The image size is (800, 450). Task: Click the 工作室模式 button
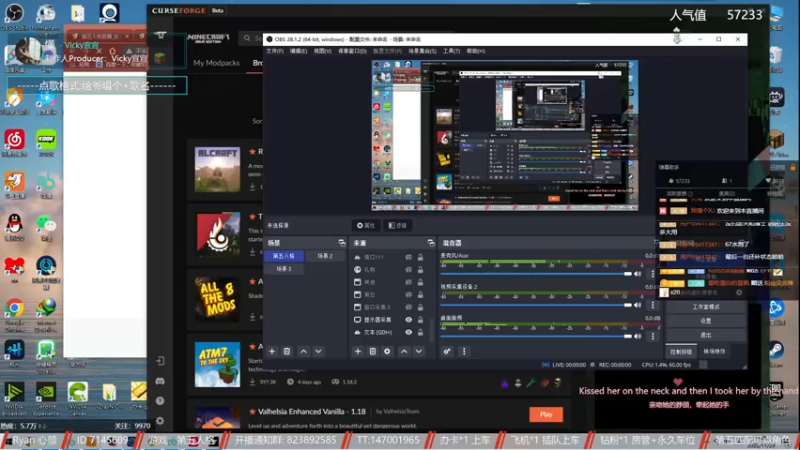click(706, 307)
